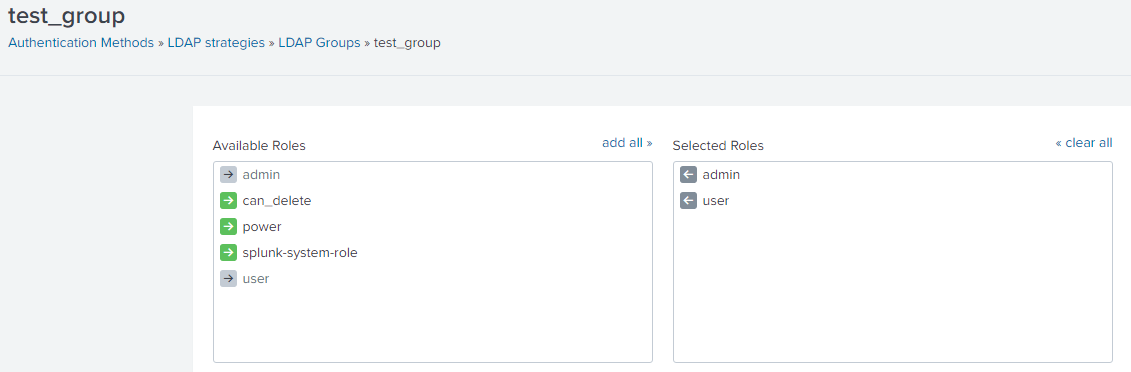The height and width of the screenshot is (372, 1131).
Task: Click the 'add all »' link
Action: click(x=627, y=143)
